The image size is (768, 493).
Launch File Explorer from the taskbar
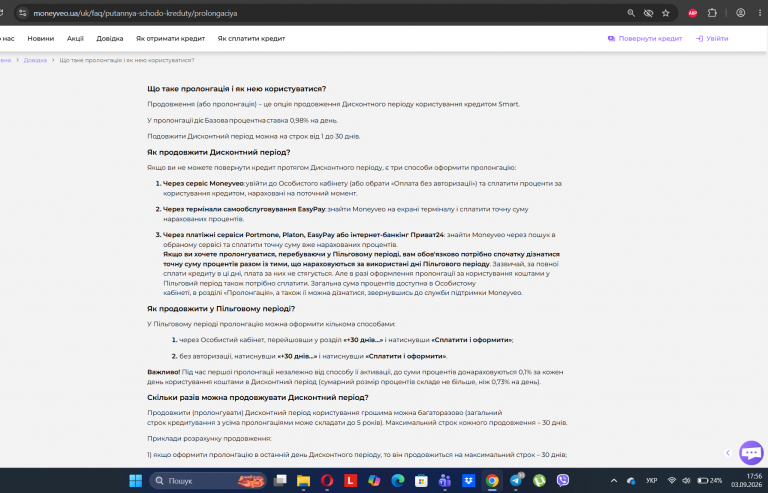303,481
